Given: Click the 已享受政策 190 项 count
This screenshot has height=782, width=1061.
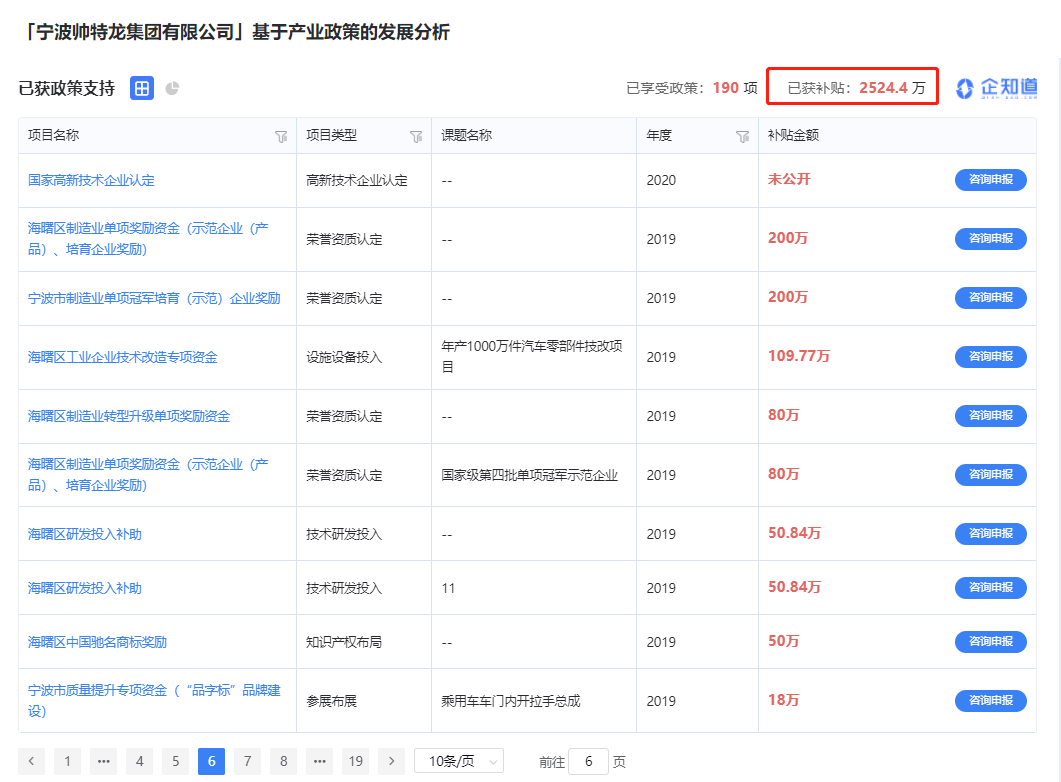Looking at the screenshot, I should pyautogui.click(x=692, y=88).
